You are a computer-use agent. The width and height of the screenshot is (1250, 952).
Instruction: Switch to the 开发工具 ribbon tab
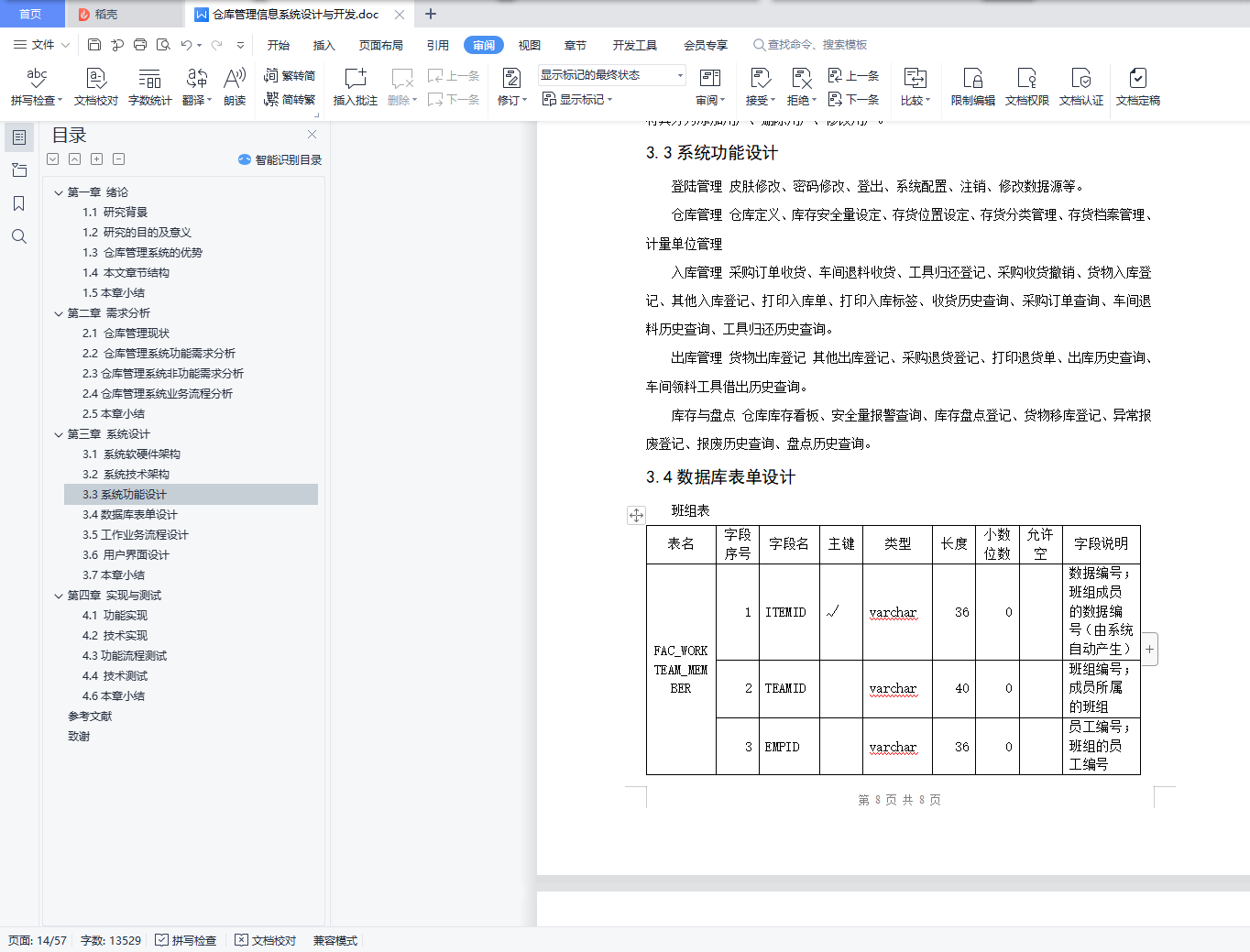pos(635,45)
